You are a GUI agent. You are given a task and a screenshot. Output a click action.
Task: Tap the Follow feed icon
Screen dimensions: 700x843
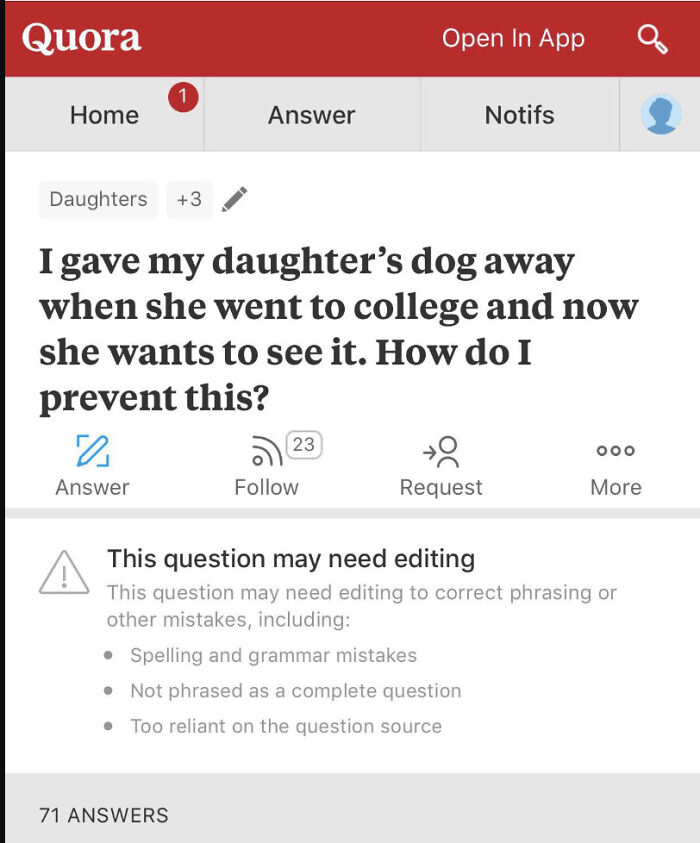pos(267,451)
